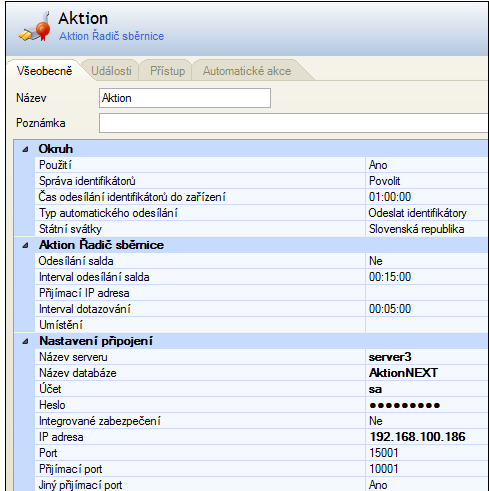Click the Aktion controller header icon

pos(35,26)
